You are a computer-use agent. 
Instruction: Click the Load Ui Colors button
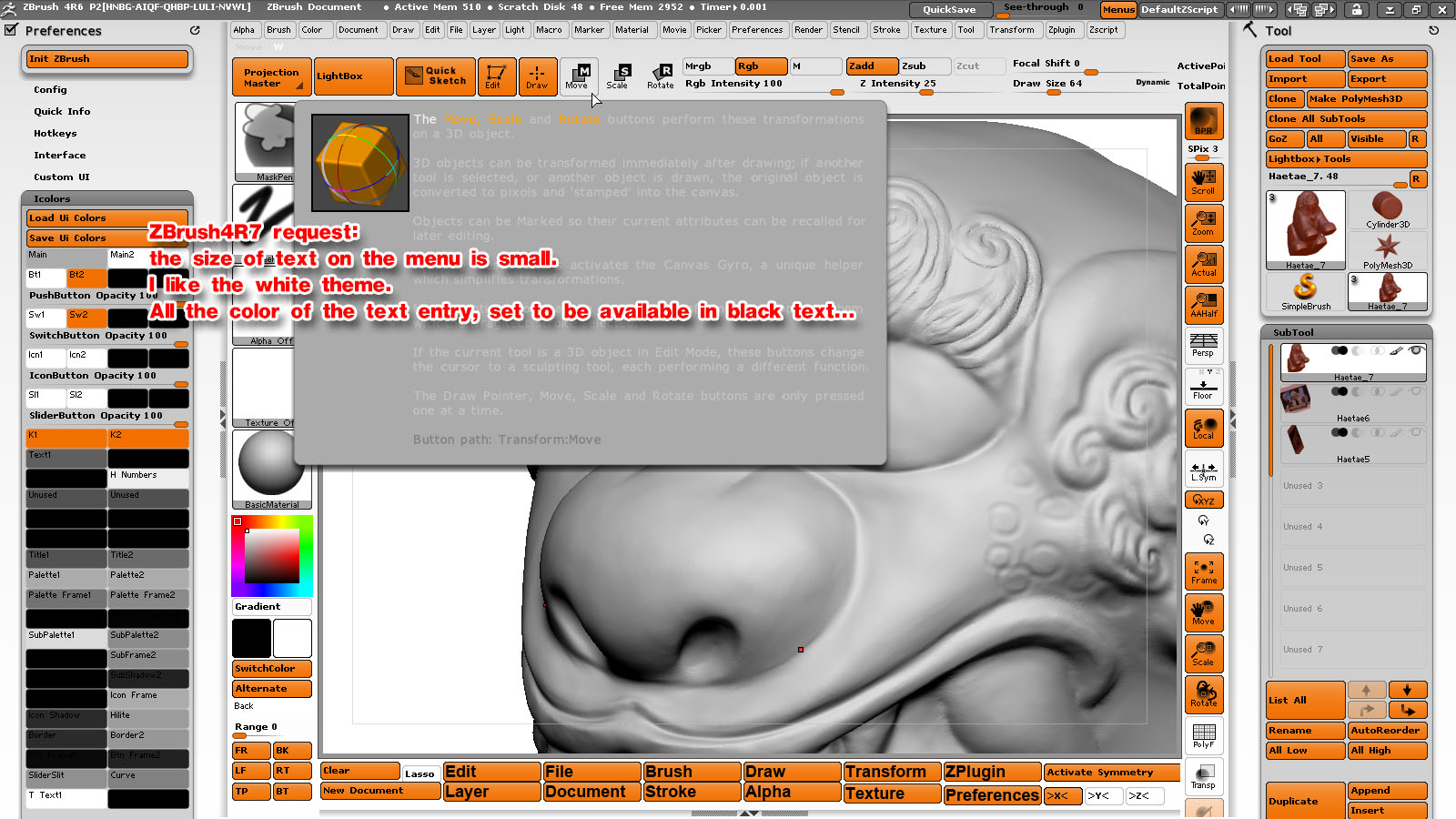tap(107, 218)
